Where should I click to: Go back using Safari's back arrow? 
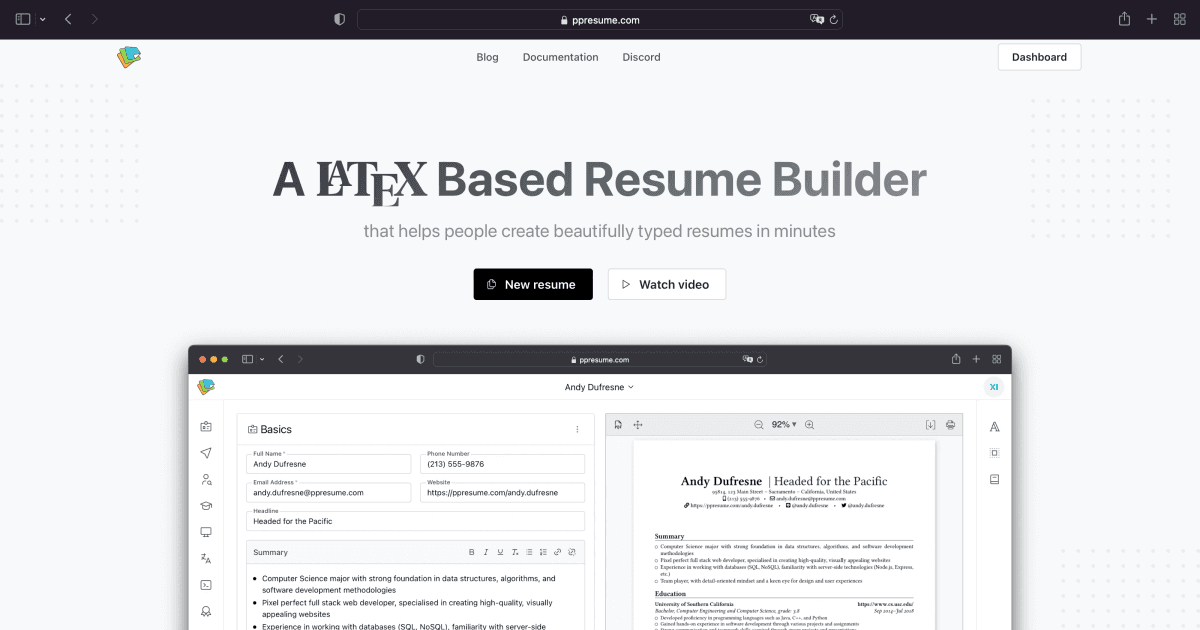pos(68,19)
